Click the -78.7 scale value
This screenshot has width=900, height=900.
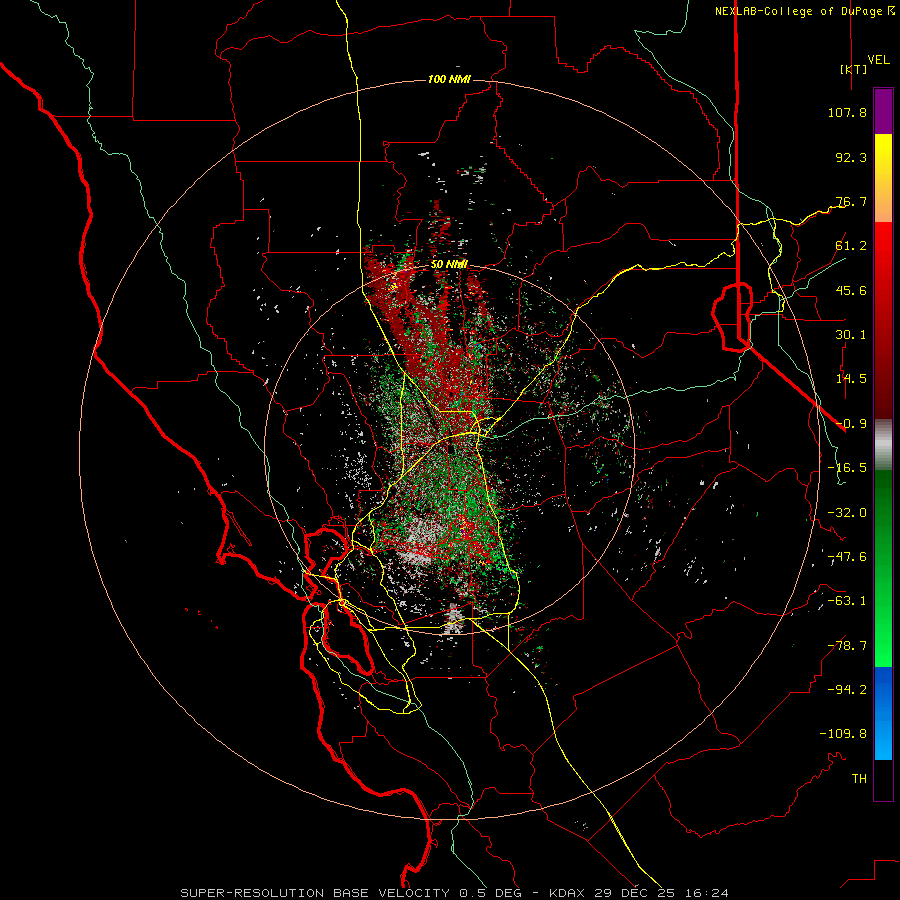[x=847, y=646]
